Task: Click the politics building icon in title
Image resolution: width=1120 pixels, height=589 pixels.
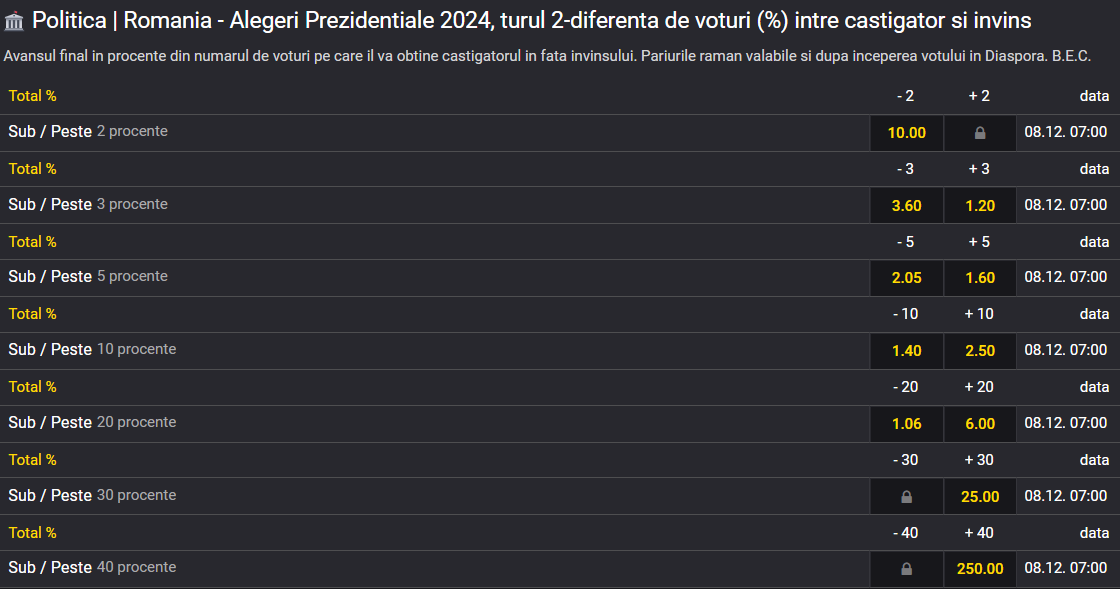Action: click(14, 21)
